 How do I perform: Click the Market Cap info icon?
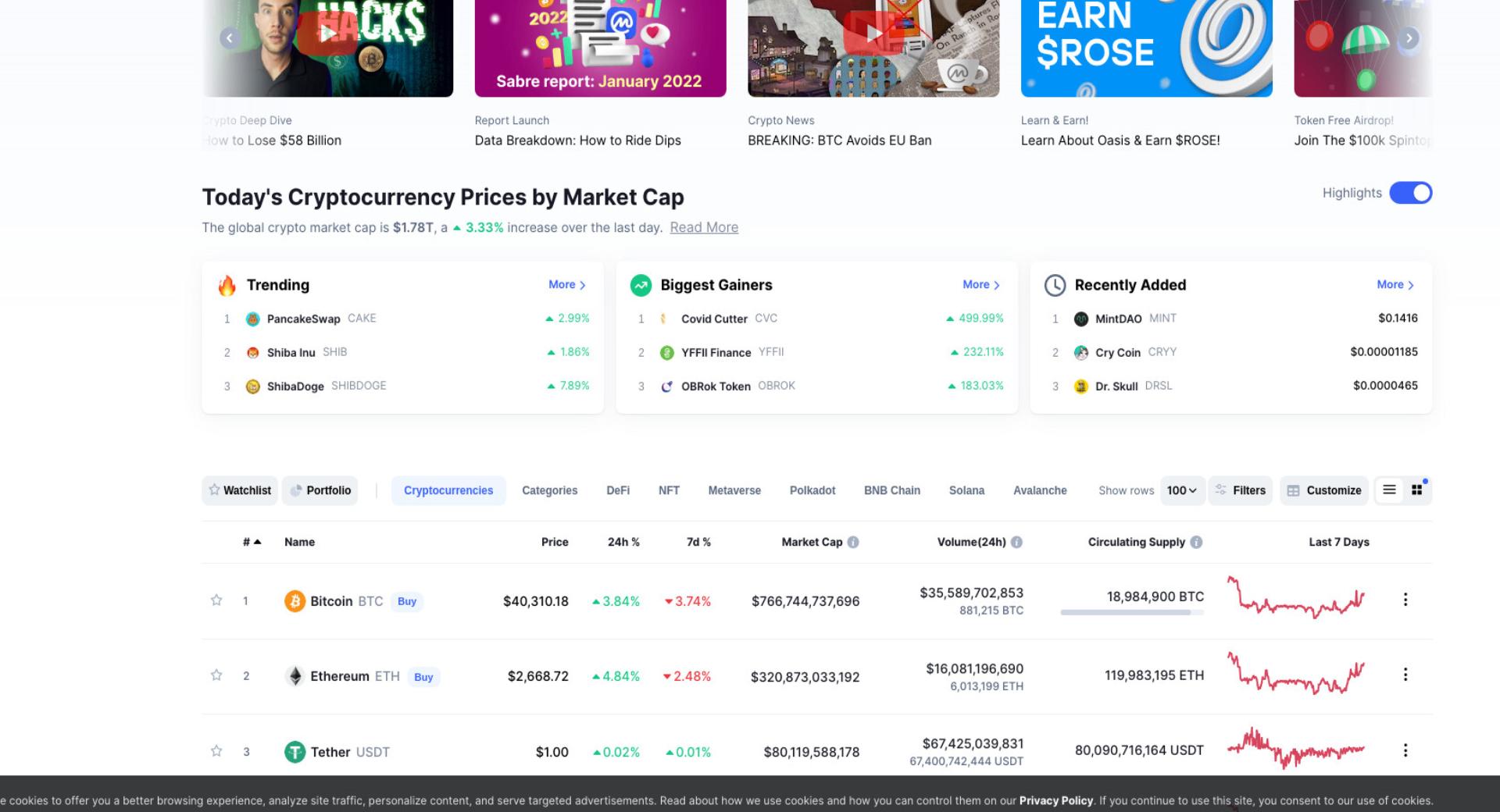tap(853, 542)
